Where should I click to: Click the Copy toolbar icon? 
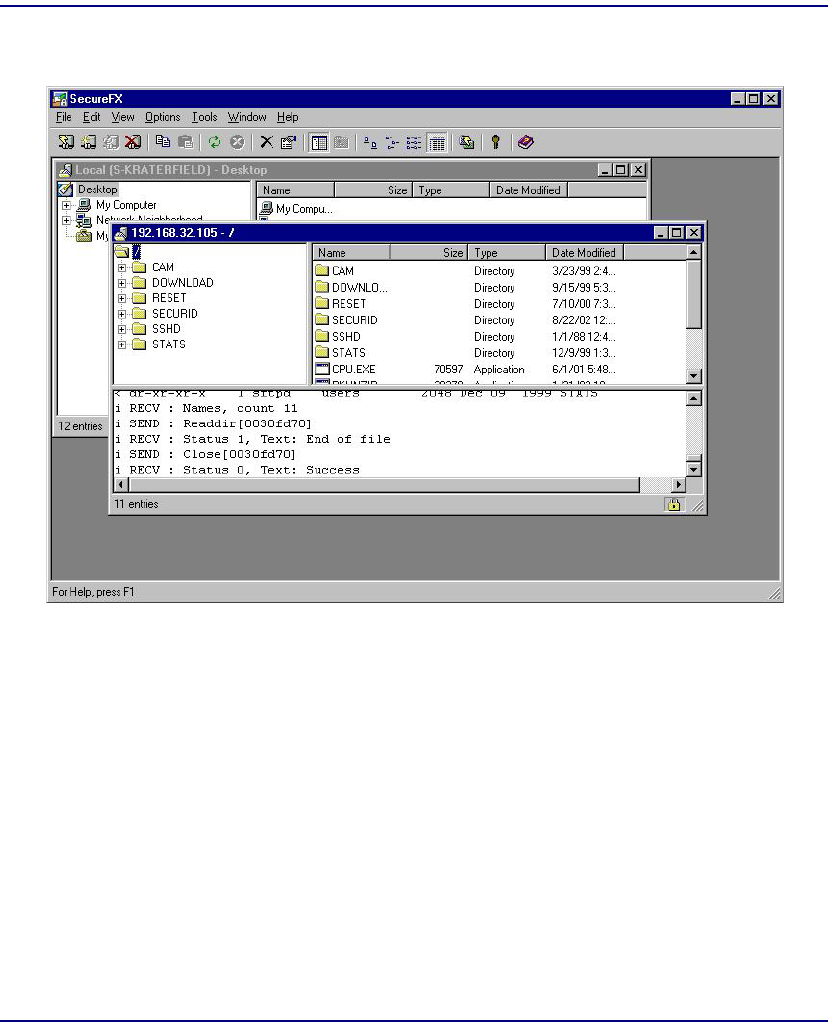pyautogui.click(x=163, y=142)
